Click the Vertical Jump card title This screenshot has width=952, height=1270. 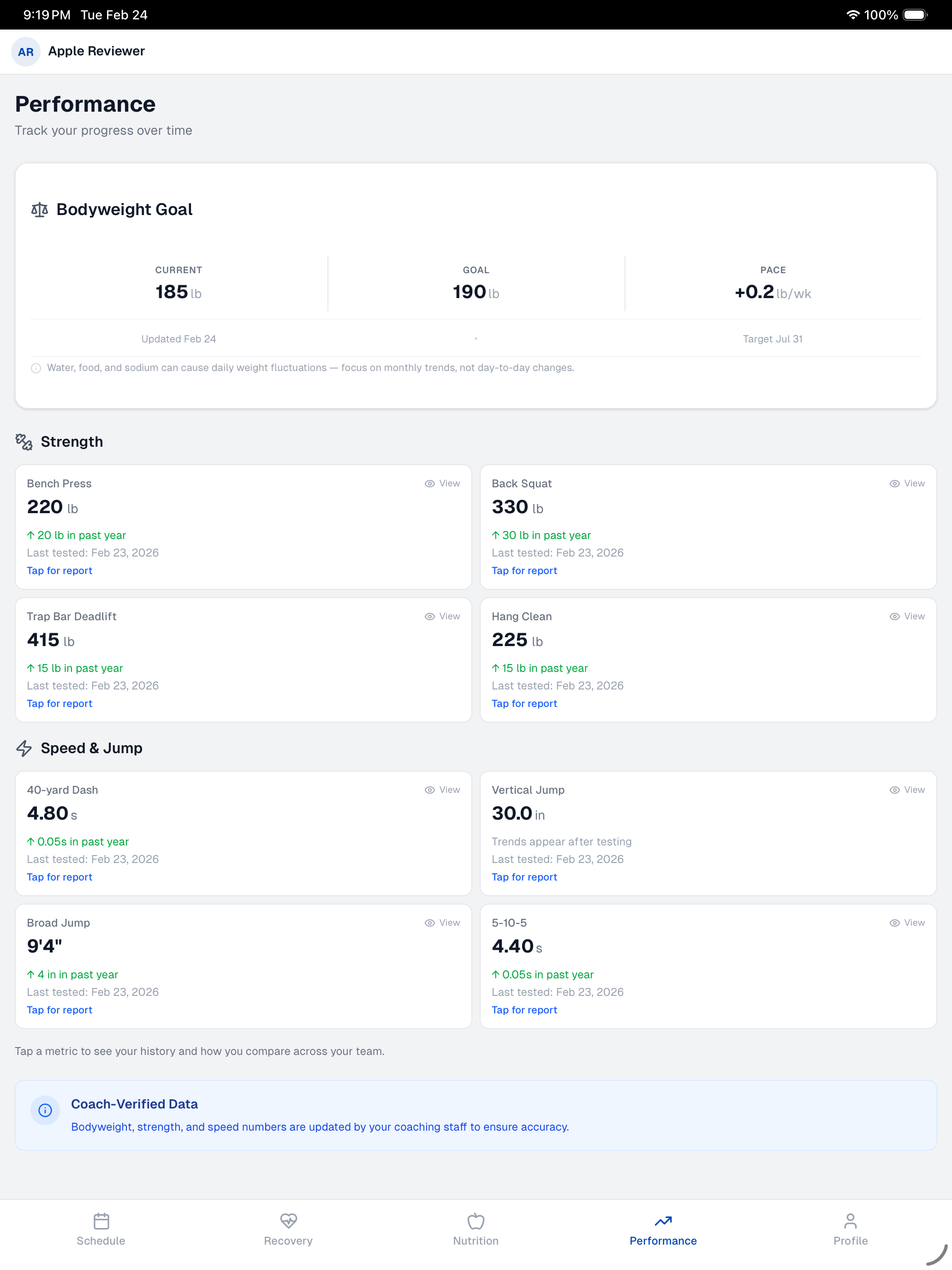(528, 790)
